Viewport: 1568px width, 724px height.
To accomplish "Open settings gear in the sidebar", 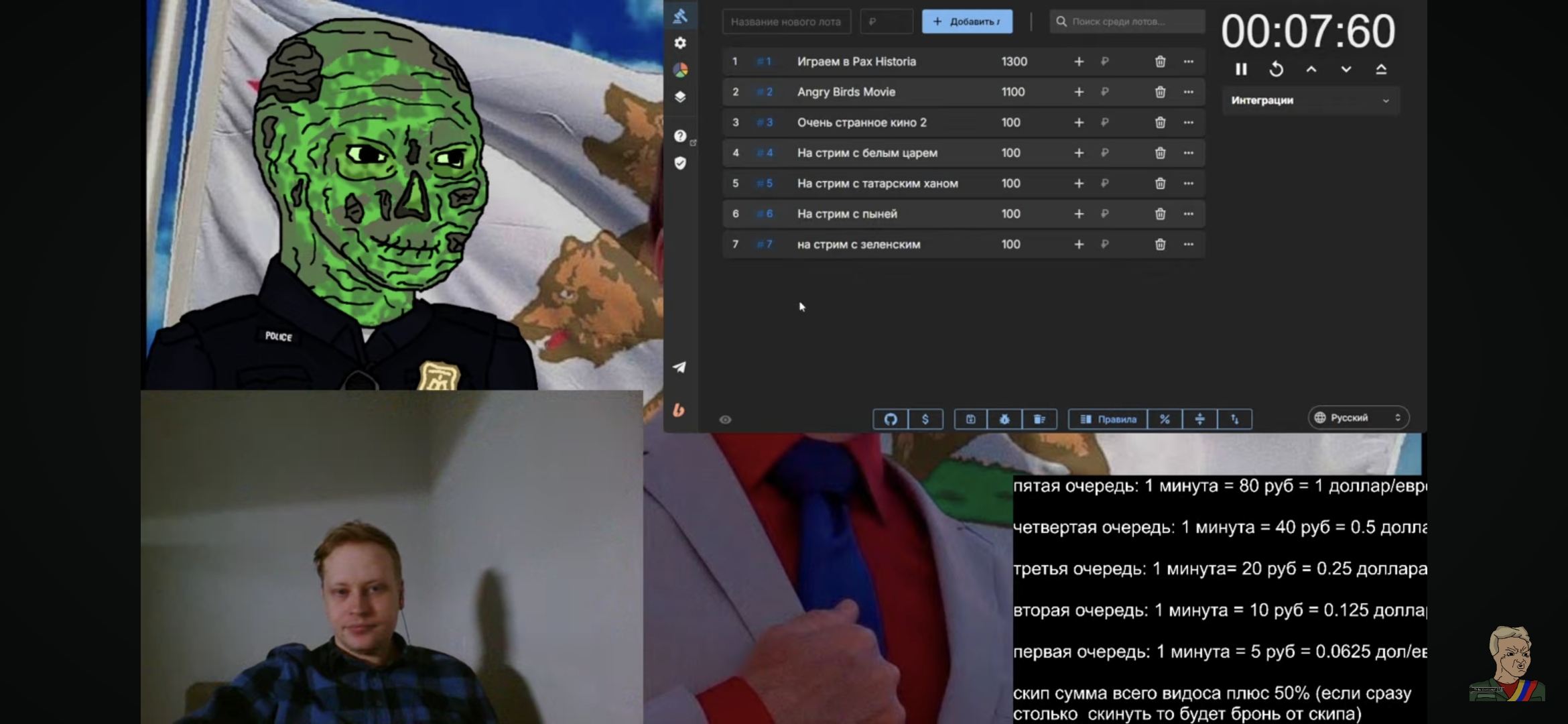I will (680, 43).
